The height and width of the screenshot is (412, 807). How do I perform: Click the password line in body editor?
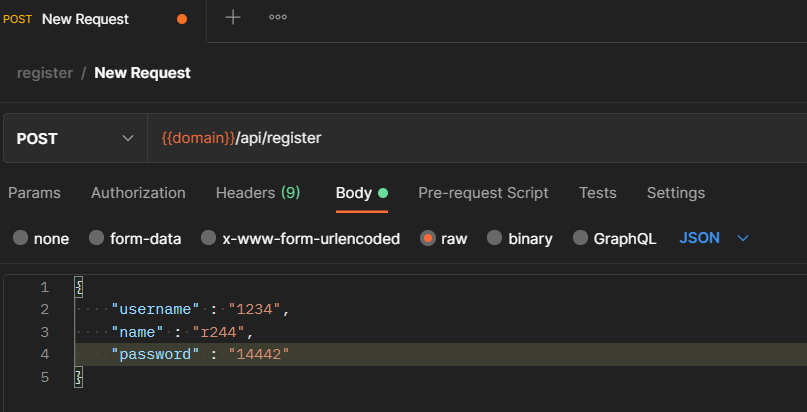200,354
